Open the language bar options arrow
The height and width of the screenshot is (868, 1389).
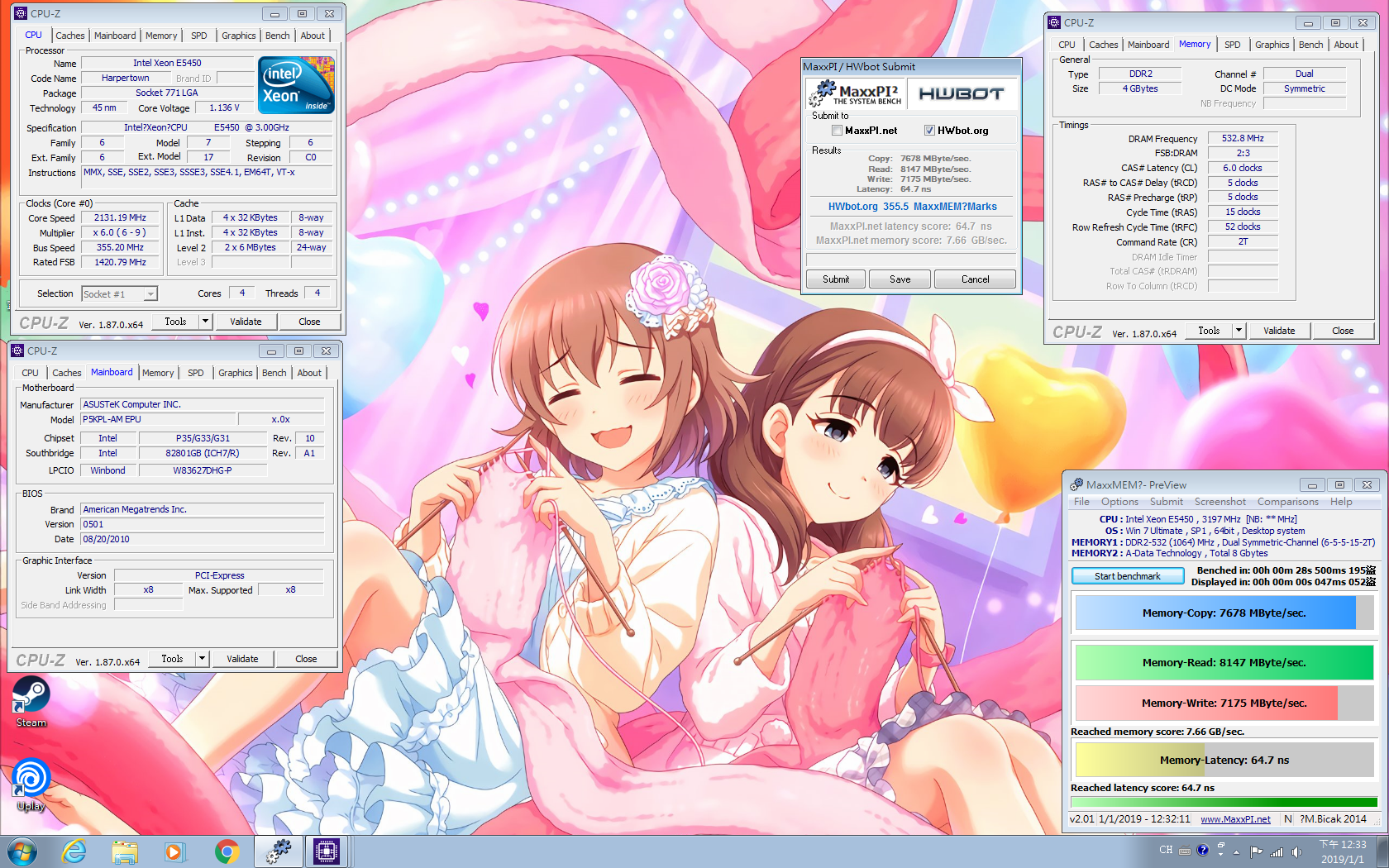pos(1220,853)
